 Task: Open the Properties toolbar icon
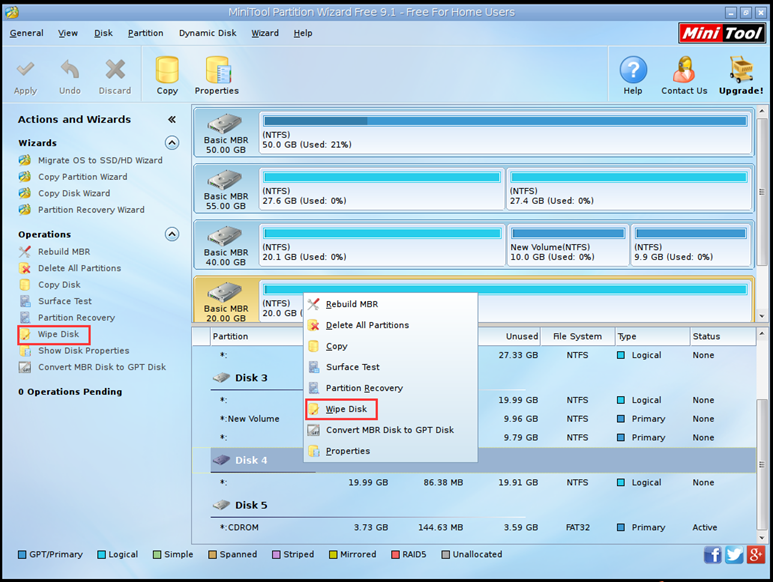217,69
